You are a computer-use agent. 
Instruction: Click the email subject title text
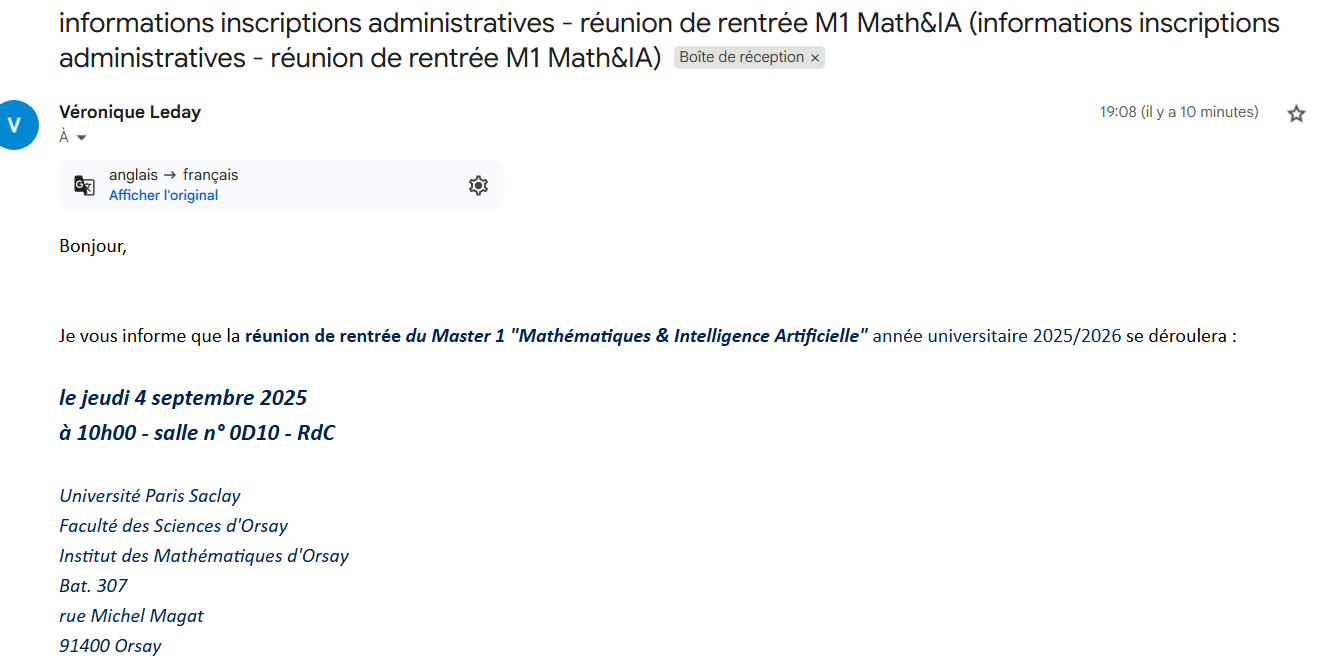pos(669,40)
